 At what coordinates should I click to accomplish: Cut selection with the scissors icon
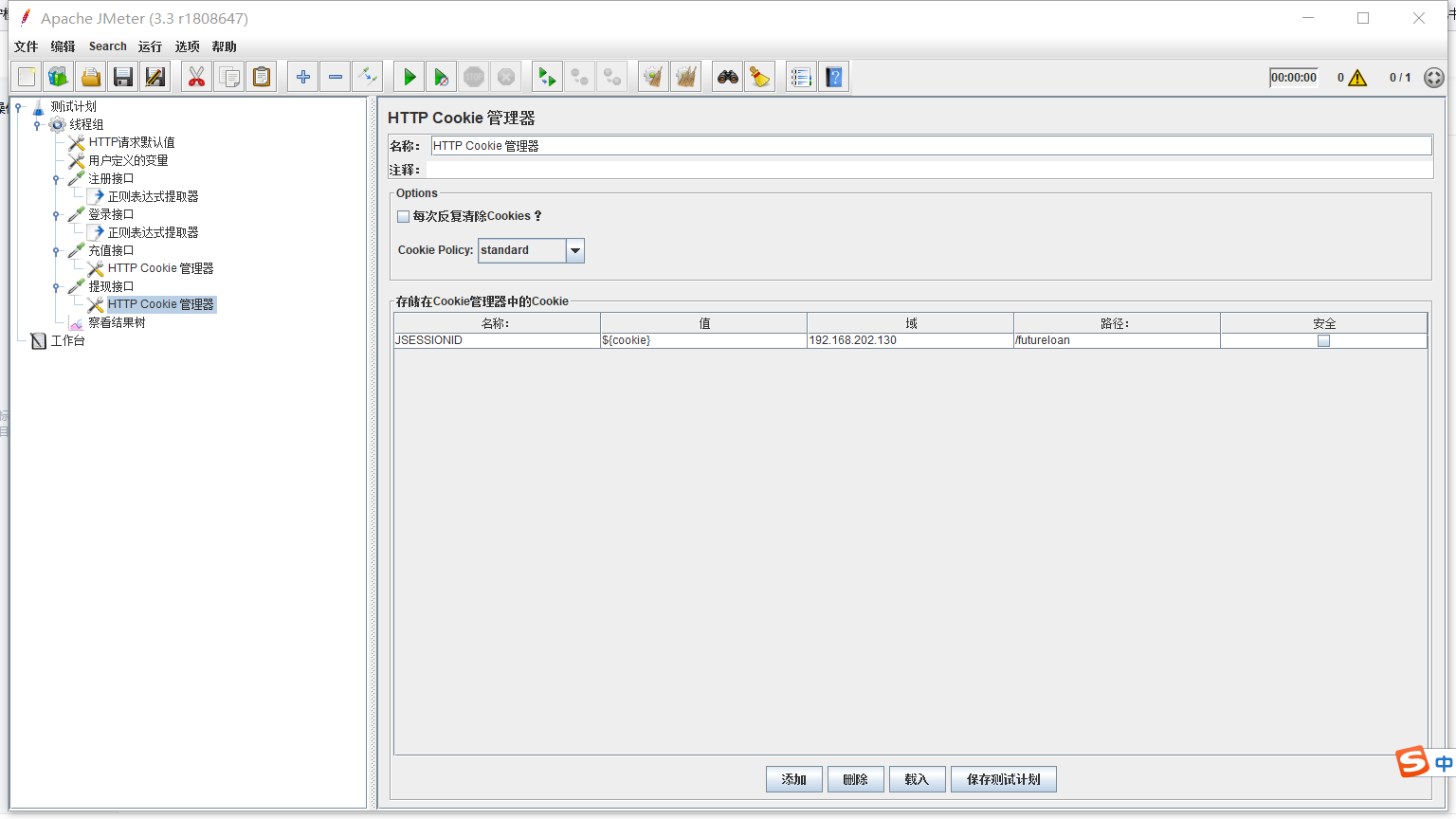196,77
